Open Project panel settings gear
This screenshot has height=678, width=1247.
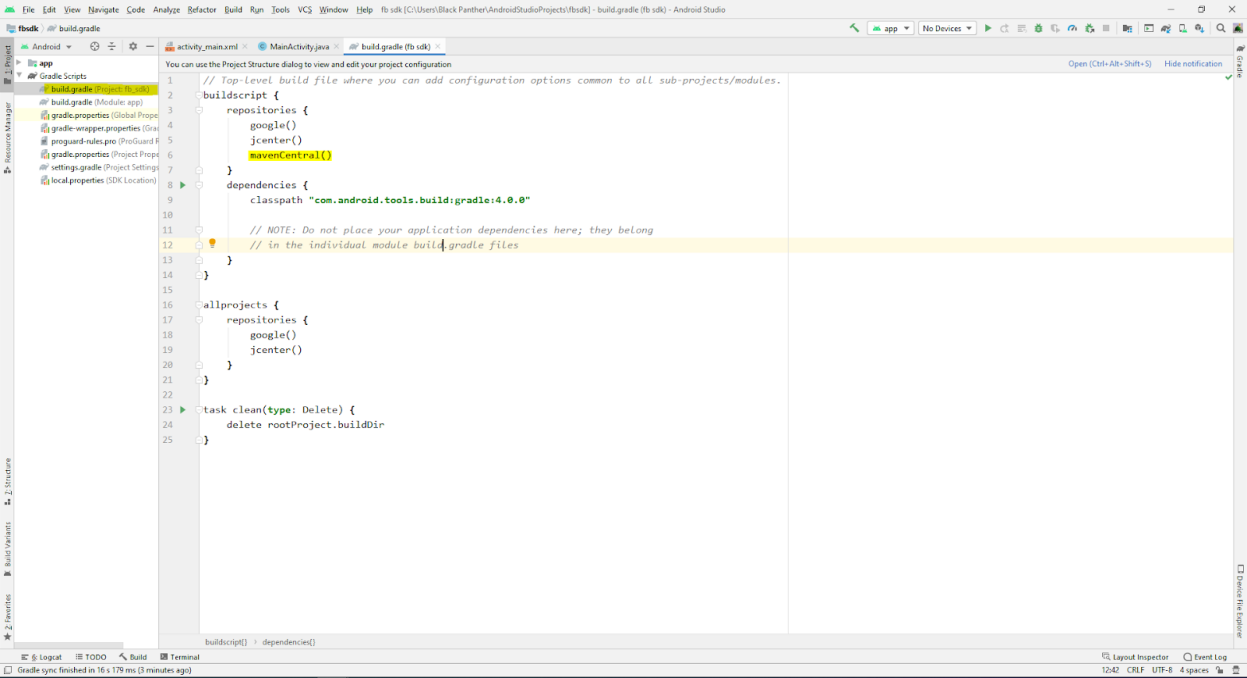click(132, 46)
